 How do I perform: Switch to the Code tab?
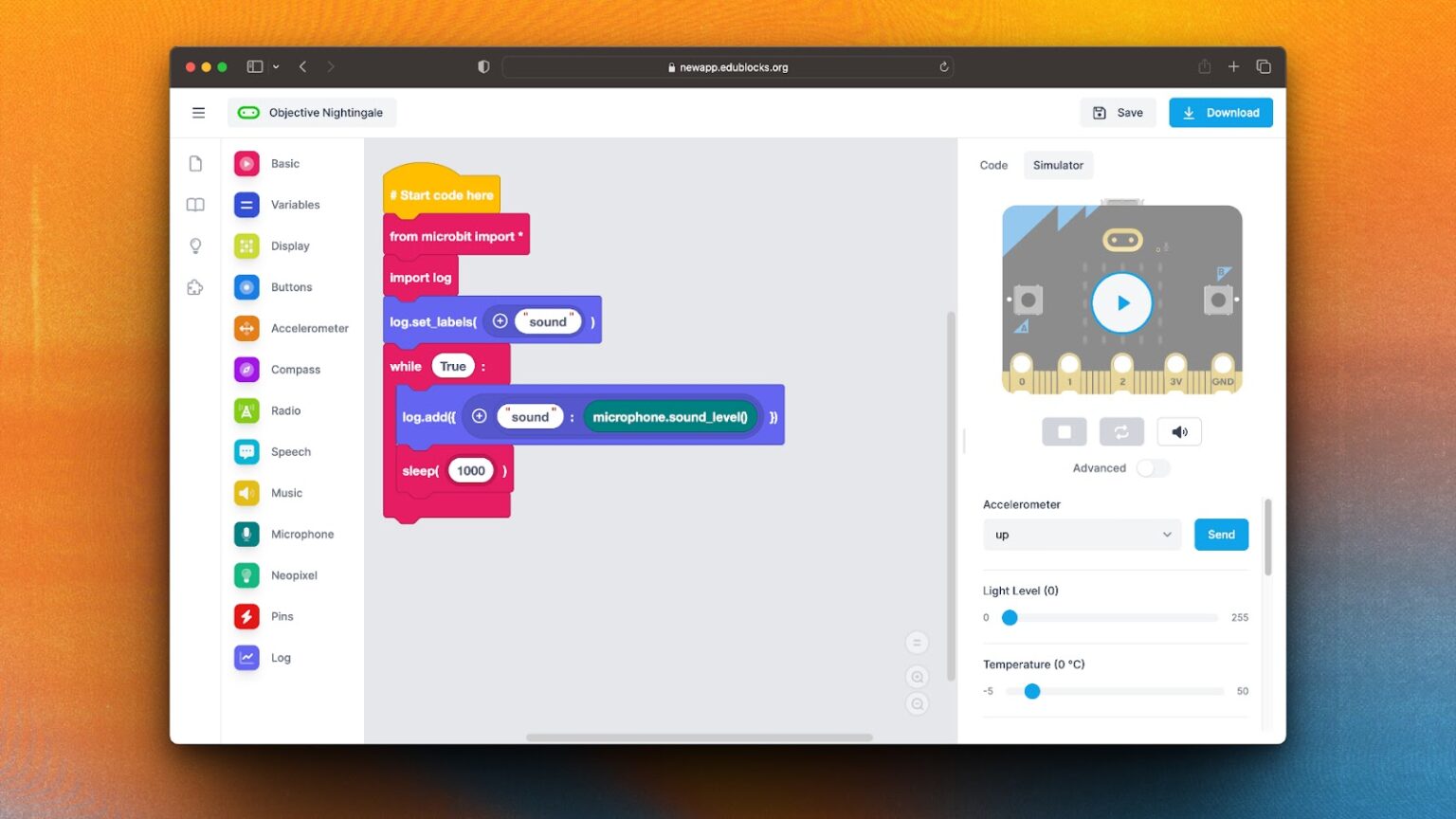tap(992, 165)
